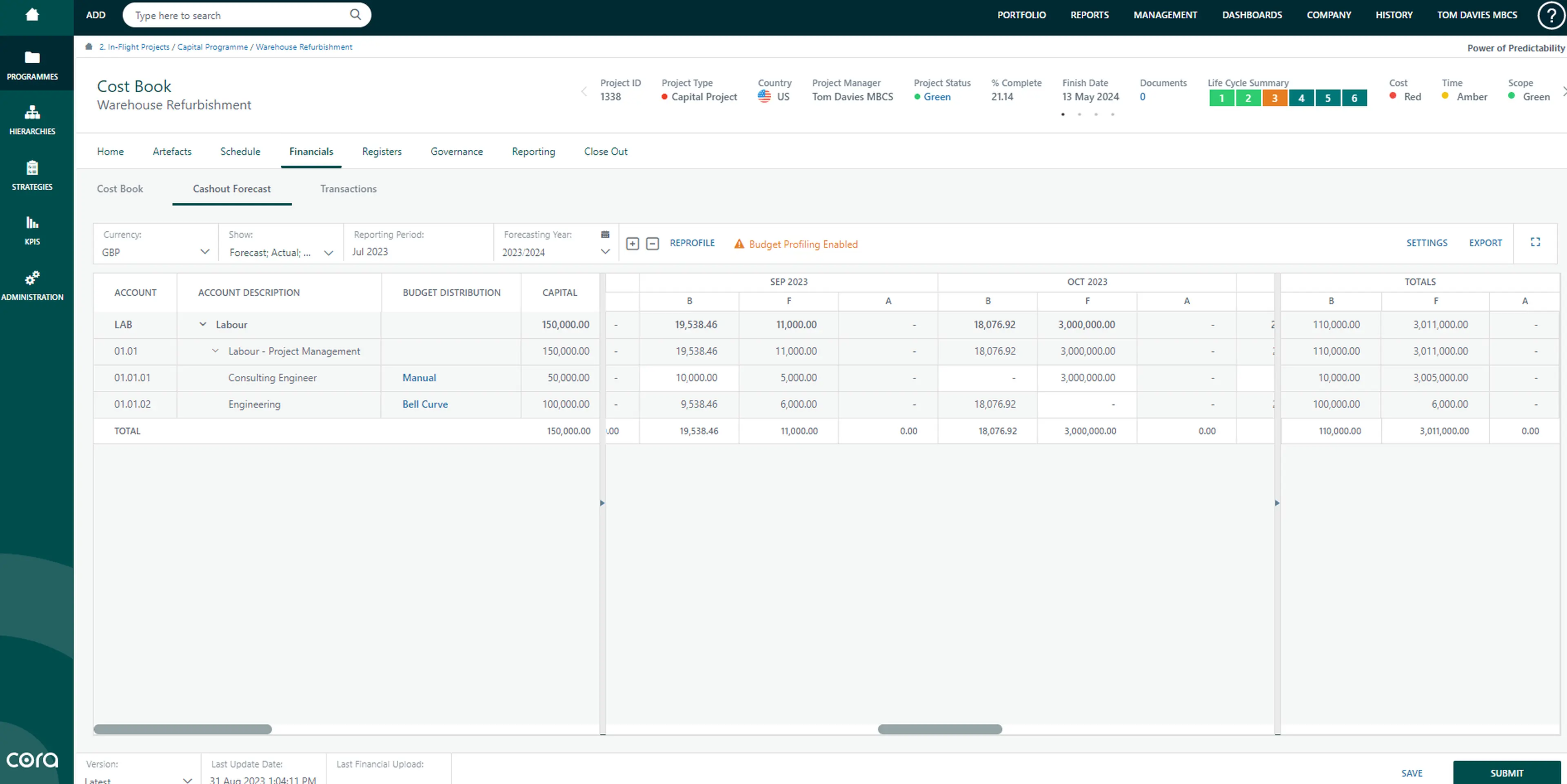Open life cycle stage 1
The image size is (1567, 784).
1221,98
